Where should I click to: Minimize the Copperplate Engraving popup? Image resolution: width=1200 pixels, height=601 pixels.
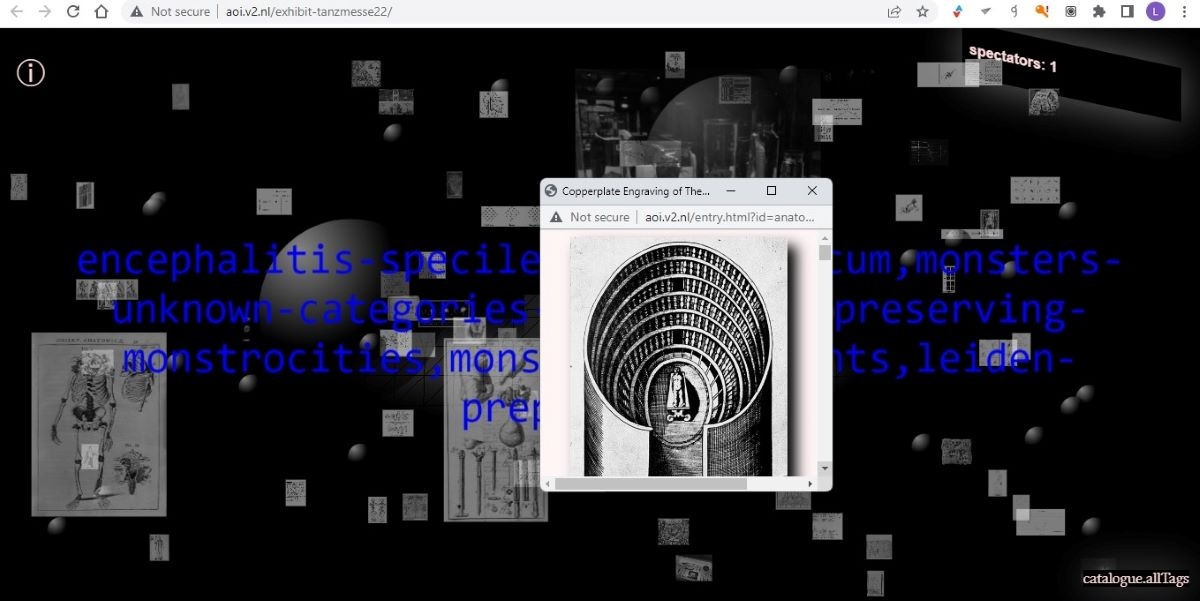click(730, 191)
